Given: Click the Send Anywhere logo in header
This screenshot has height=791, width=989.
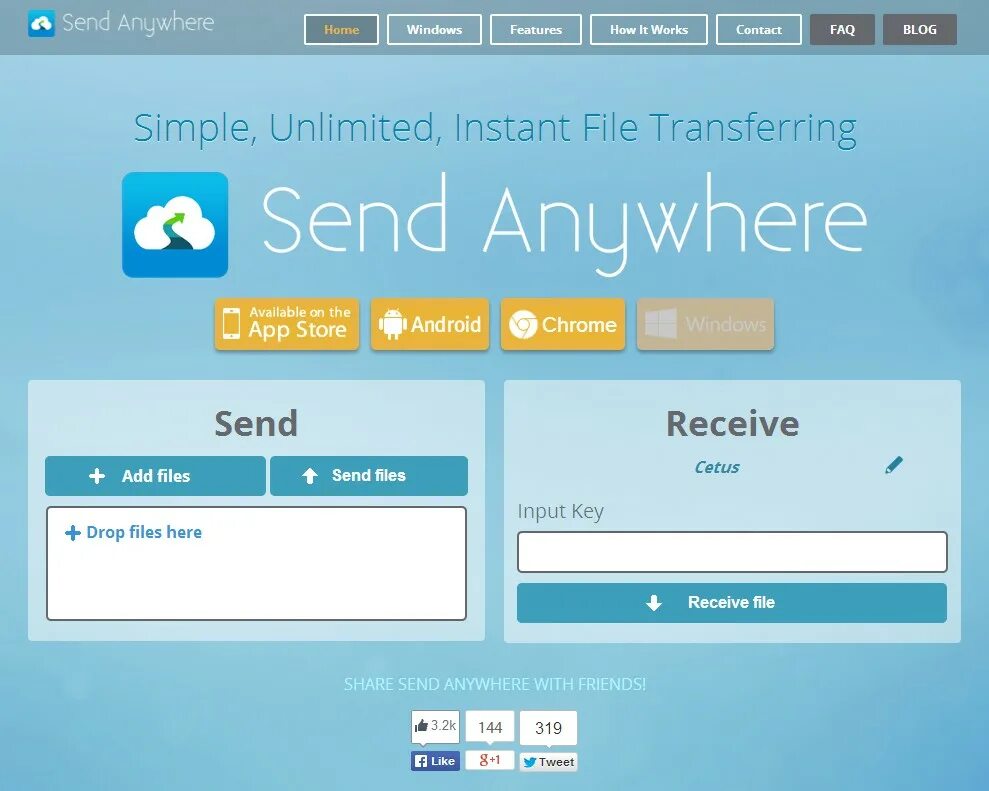Looking at the screenshot, I should 121,23.
